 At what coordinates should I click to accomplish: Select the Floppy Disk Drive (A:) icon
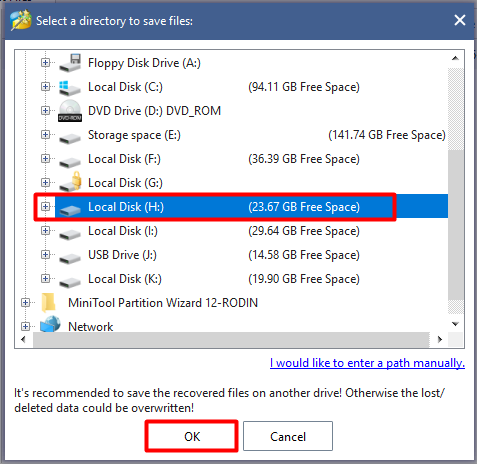pos(70,63)
